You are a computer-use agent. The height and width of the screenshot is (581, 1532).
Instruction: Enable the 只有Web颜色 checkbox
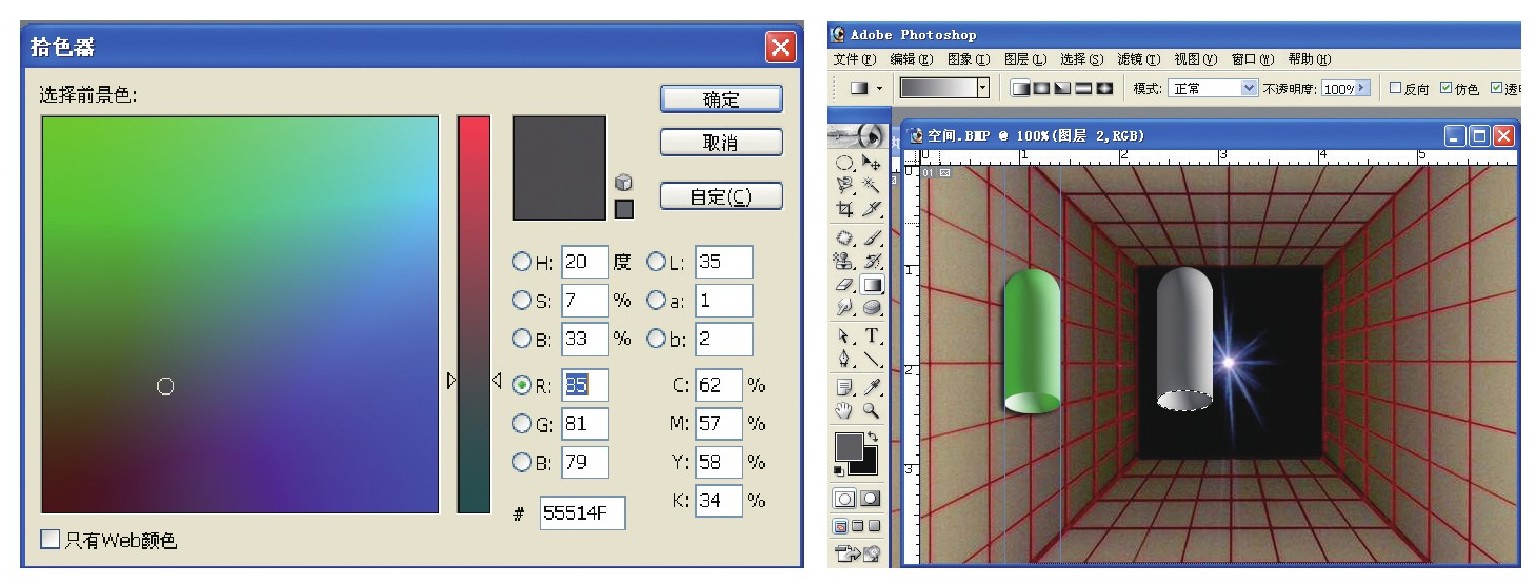[50, 539]
